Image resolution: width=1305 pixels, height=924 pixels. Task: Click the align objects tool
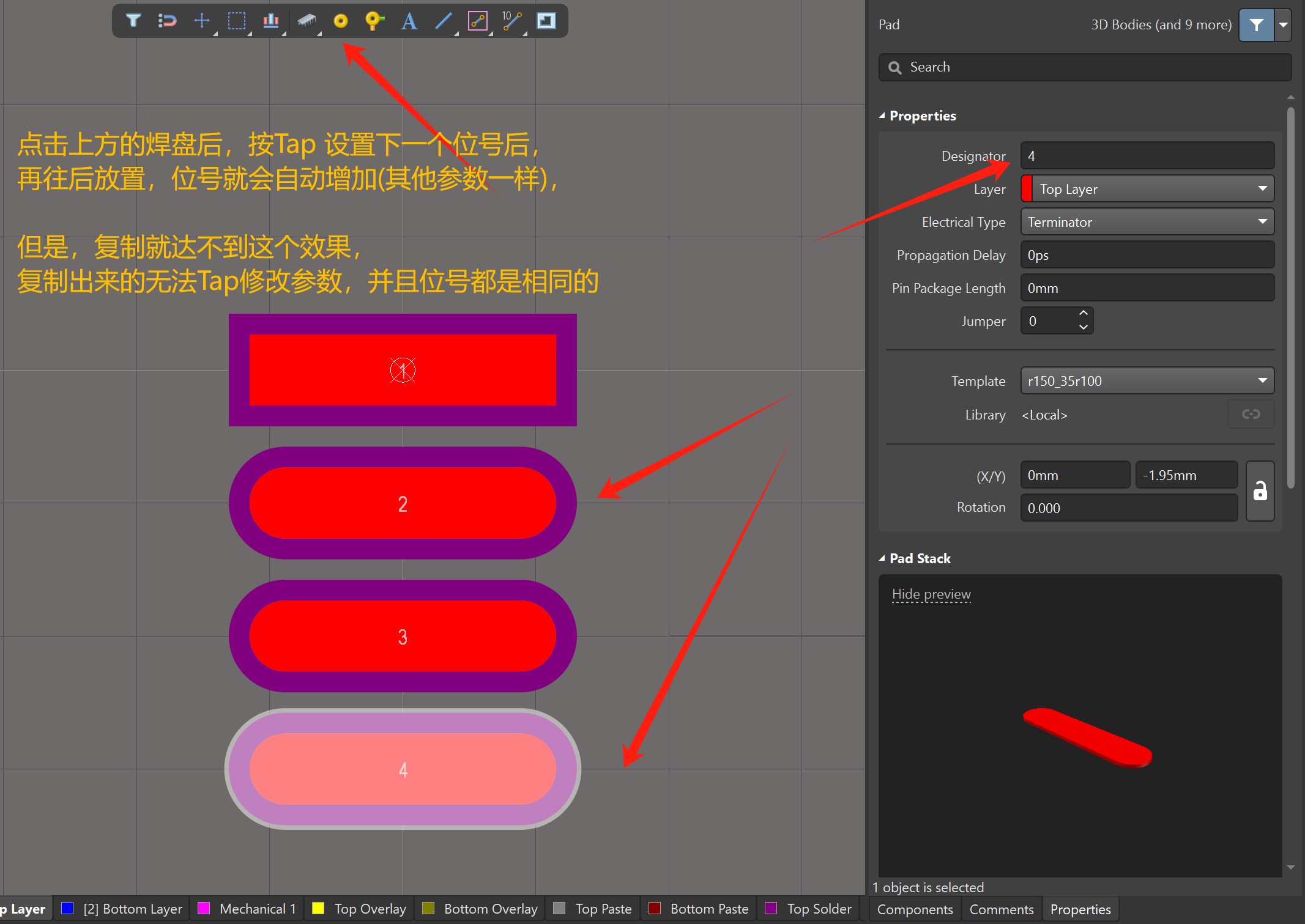click(271, 21)
